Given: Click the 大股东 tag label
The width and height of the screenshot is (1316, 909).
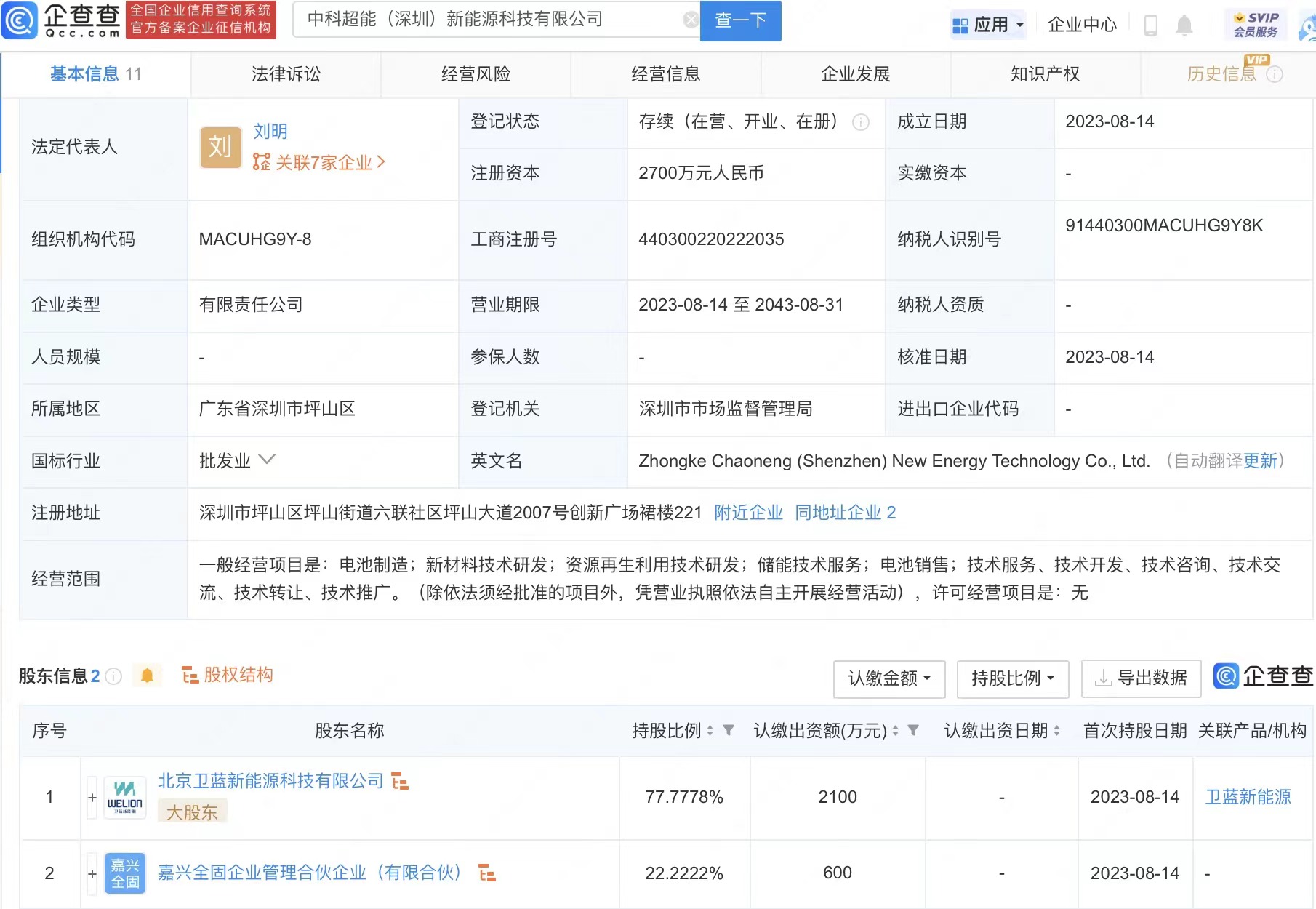Looking at the screenshot, I should tap(192, 812).
